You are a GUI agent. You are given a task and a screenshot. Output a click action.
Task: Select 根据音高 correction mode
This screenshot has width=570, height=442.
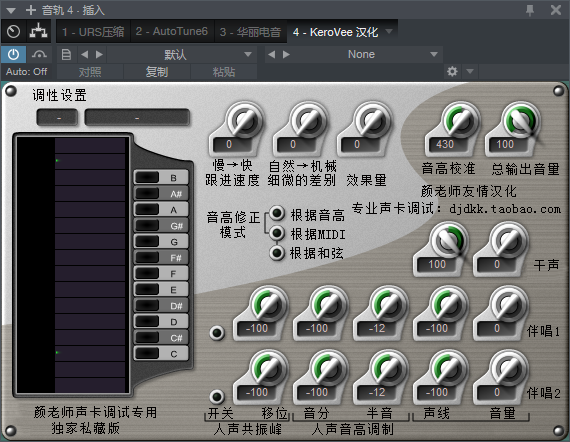point(277,213)
